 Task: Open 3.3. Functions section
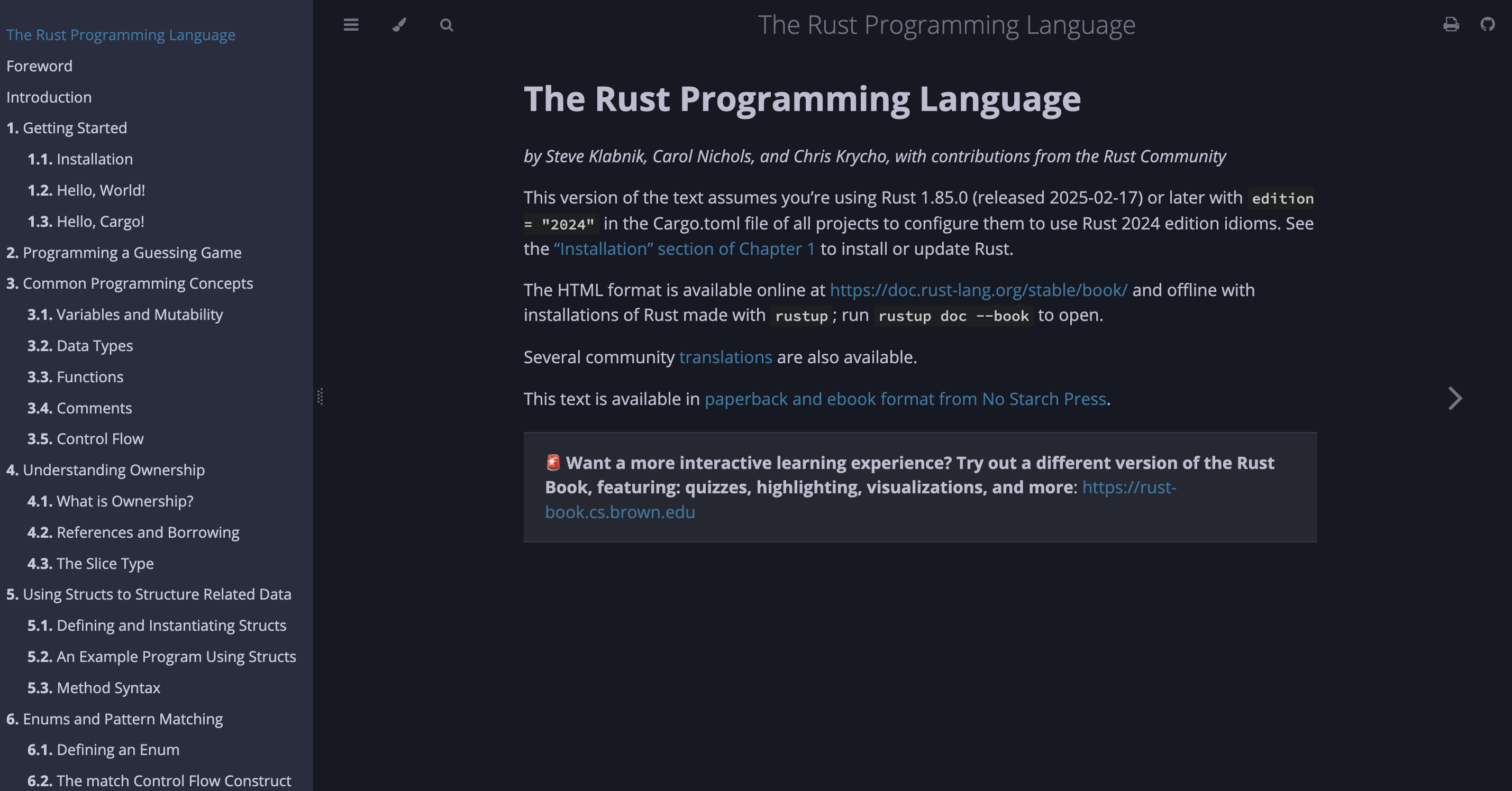[76, 376]
